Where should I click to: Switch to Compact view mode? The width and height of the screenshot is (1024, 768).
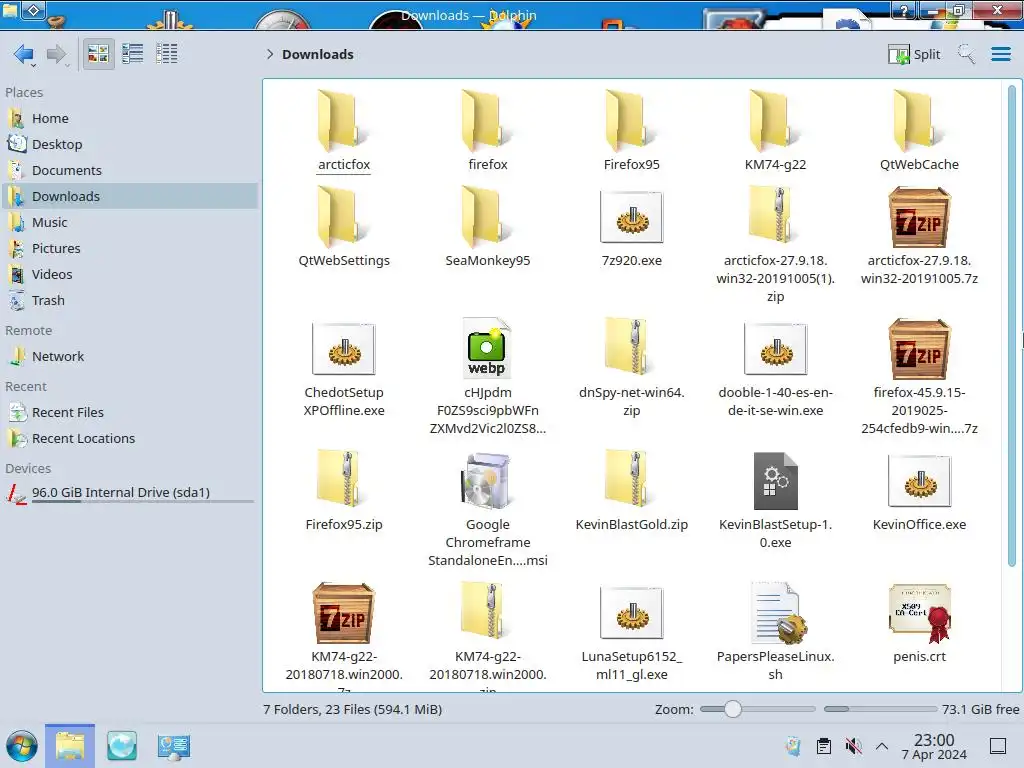click(x=133, y=54)
